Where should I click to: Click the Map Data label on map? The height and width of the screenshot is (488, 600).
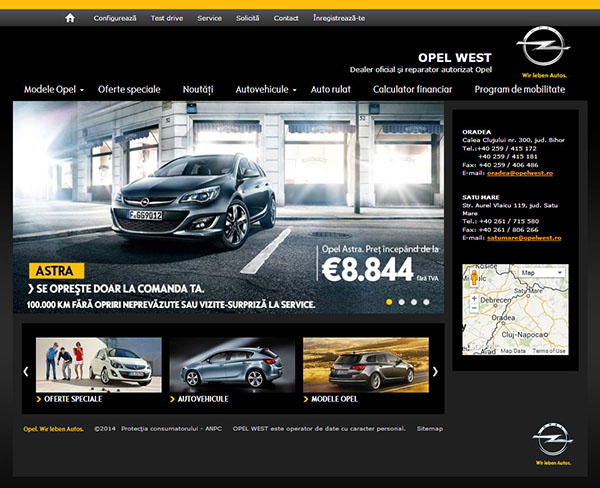point(513,351)
